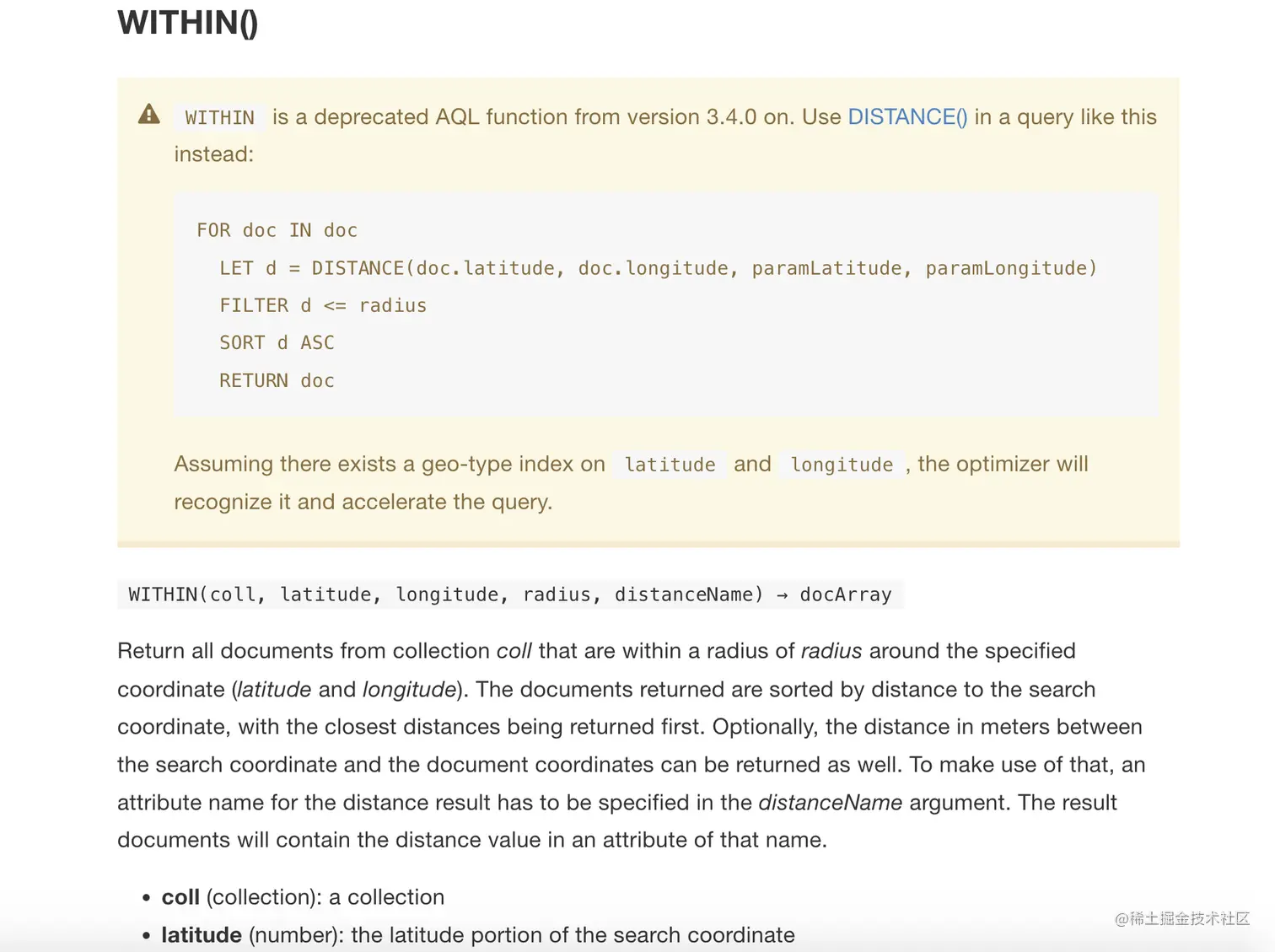Click the "RETURN doc" code line

pos(277,380)
